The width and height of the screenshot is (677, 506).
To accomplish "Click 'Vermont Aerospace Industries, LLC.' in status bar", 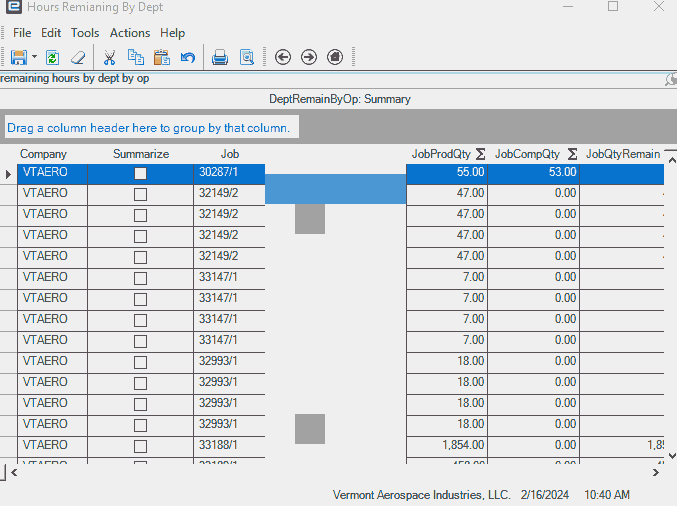I will pos(421,494).
